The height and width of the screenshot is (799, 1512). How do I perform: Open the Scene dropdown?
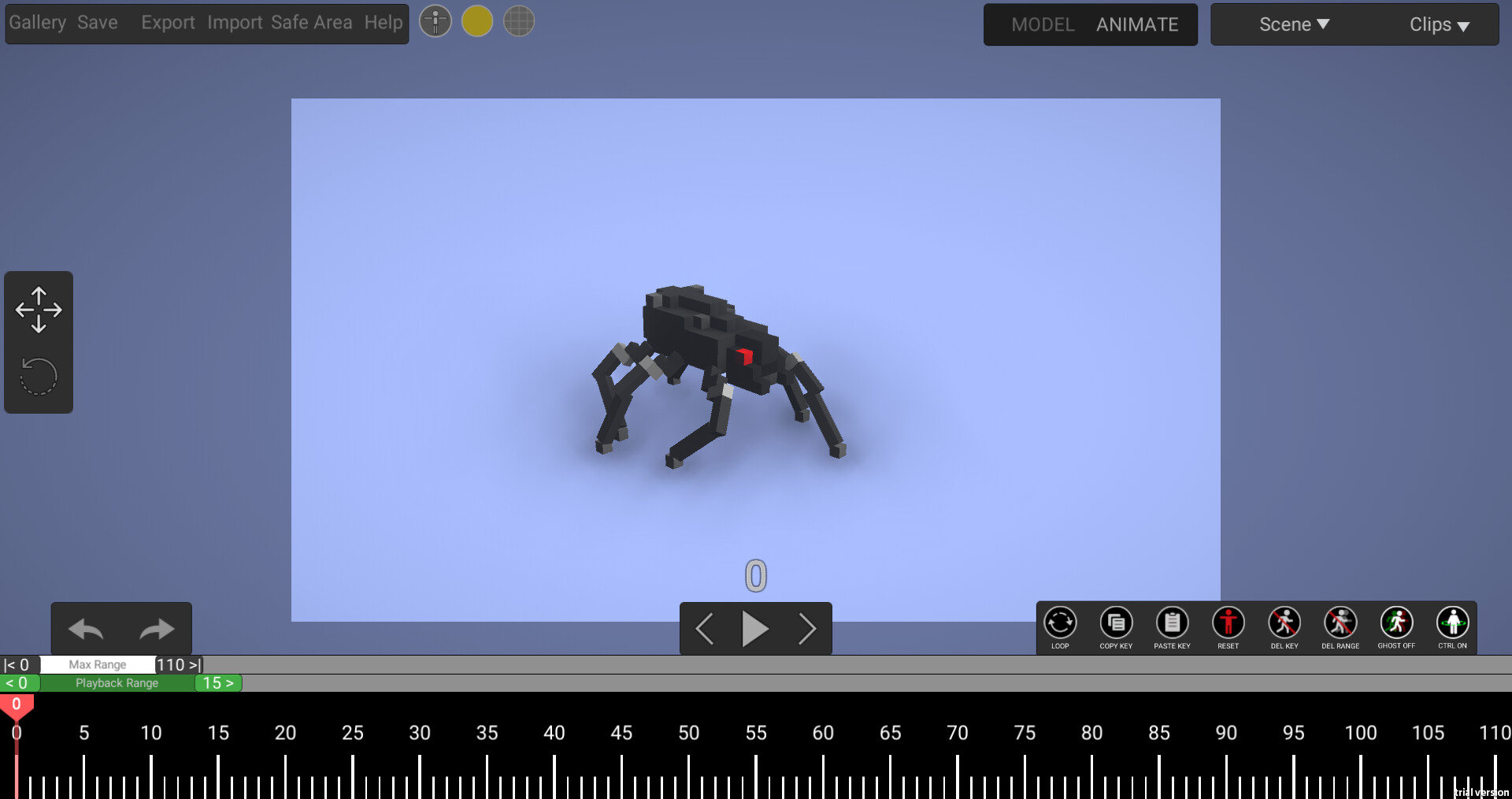point(1292,24)
